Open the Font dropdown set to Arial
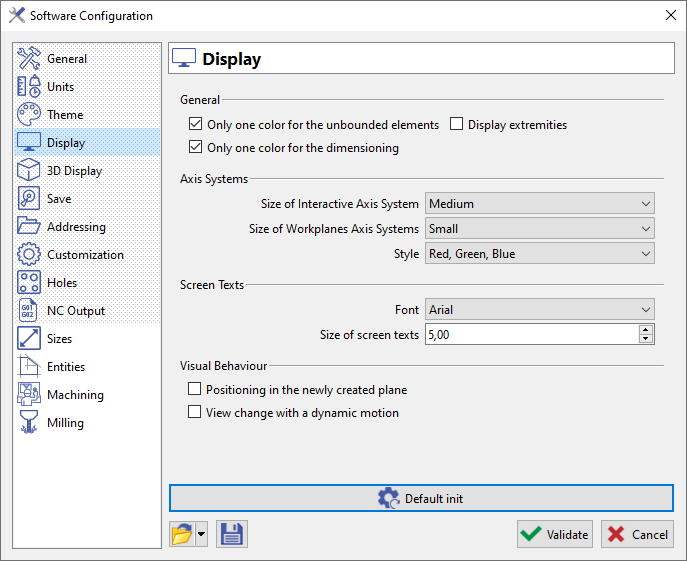This screenshot has height=561, width=687. pyautogui.click(x=539, y=310)
